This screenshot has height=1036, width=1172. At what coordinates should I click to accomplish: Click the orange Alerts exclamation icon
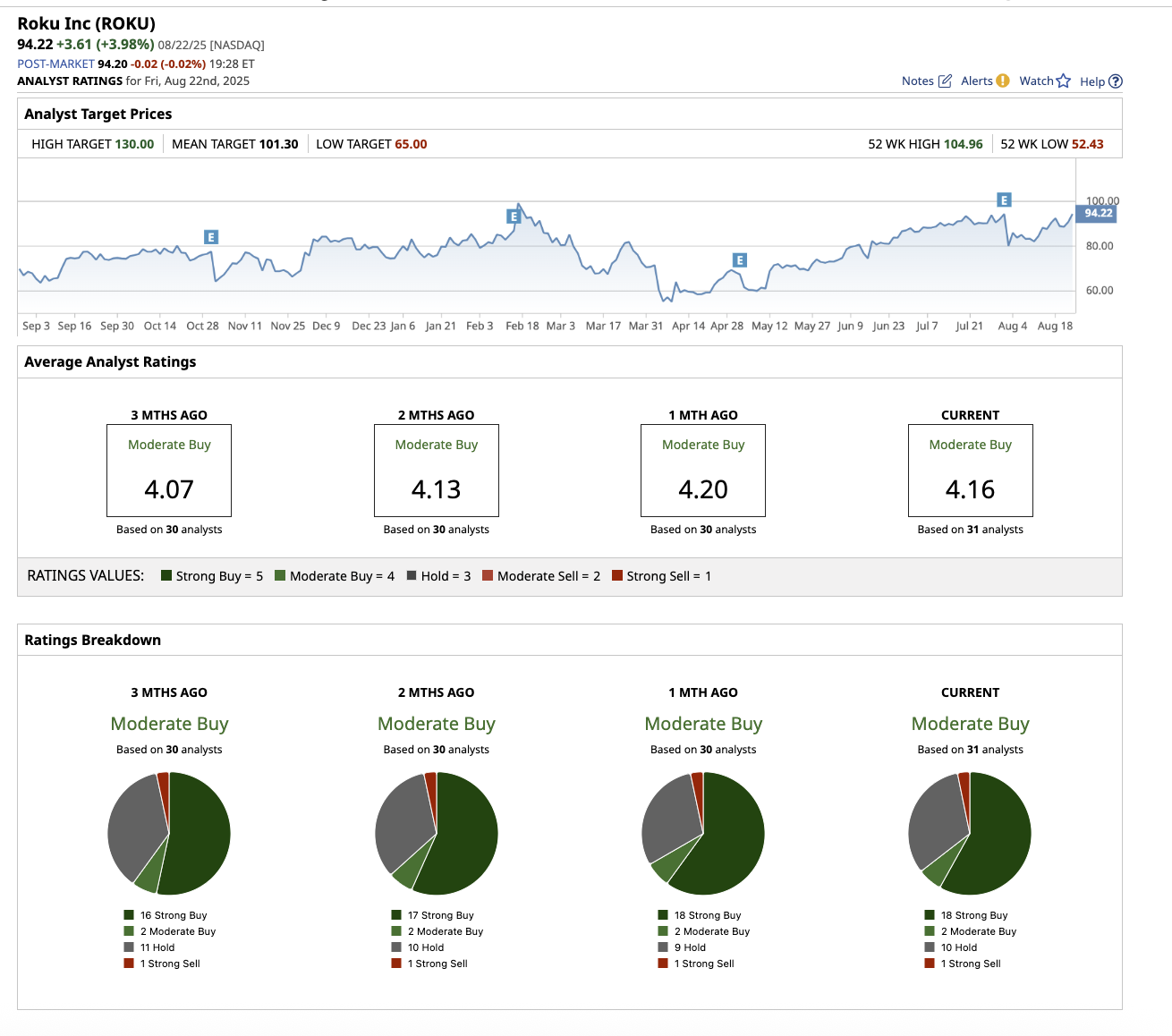(x=1003, y=81)
